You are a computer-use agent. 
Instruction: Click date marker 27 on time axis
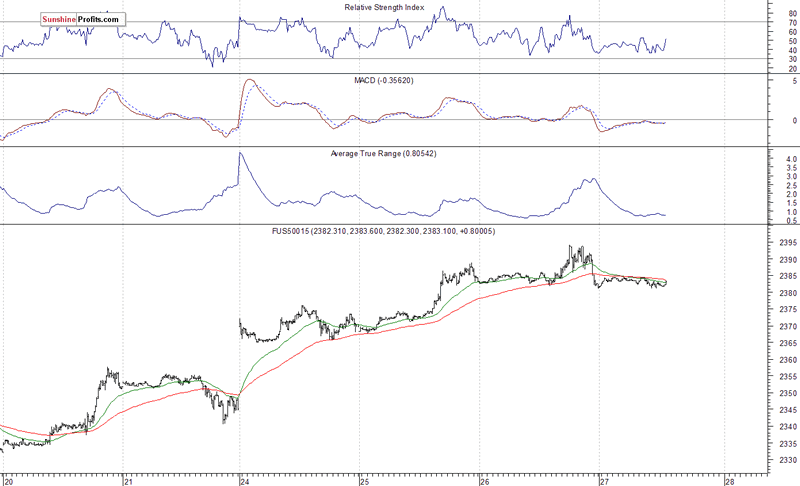click(604, 479)
